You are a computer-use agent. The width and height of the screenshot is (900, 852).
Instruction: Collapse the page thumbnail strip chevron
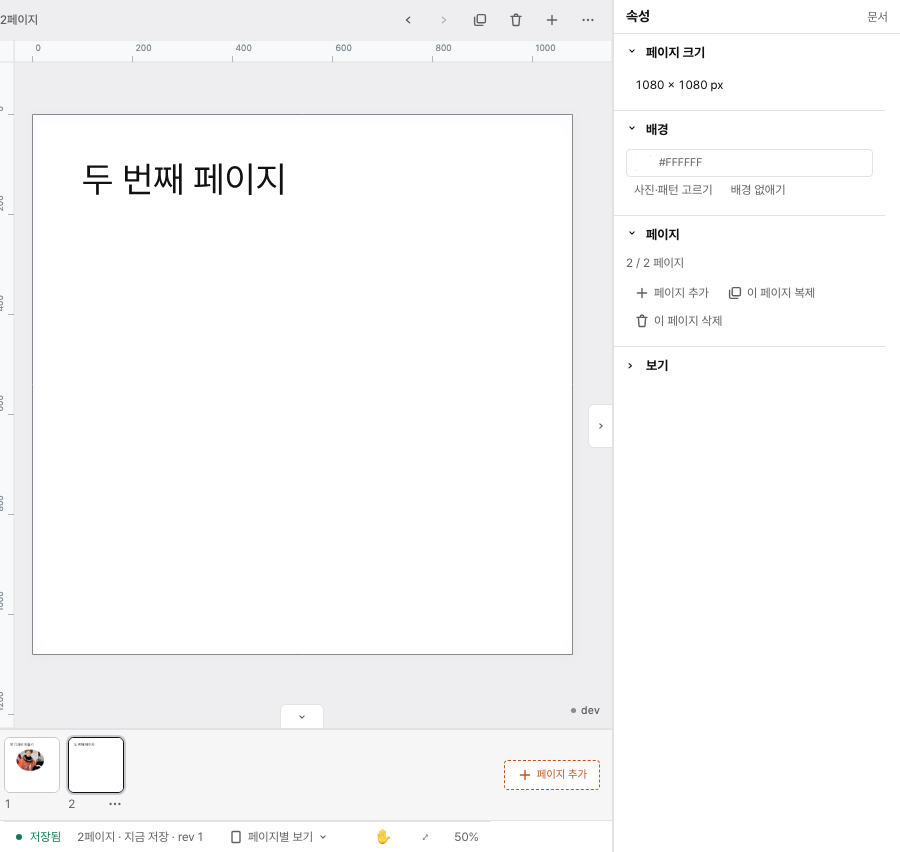[x=302, y=717]
